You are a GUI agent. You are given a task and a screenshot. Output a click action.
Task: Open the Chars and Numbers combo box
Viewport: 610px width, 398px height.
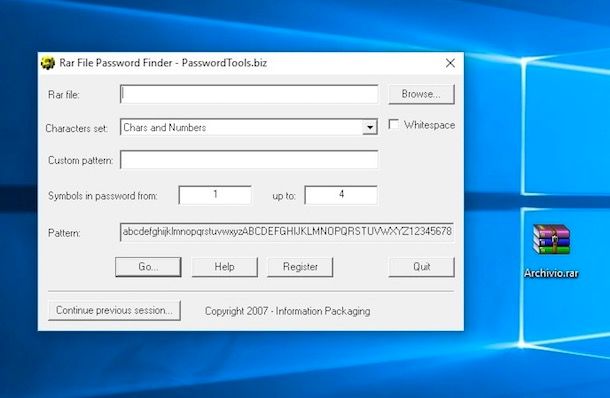pos(249,127)
